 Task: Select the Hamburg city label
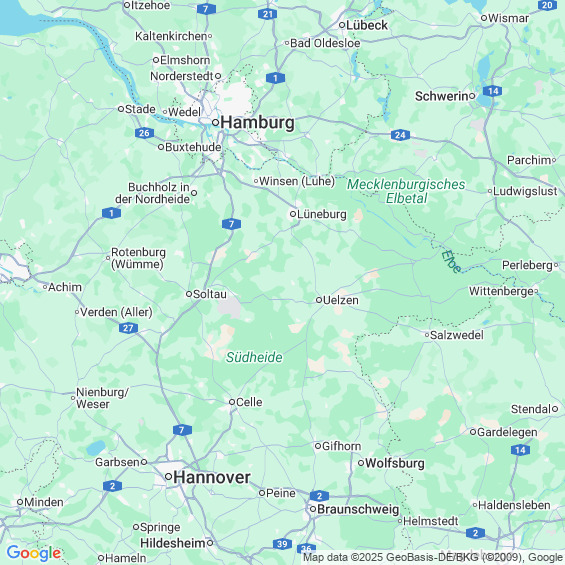[x=257, y=122]
